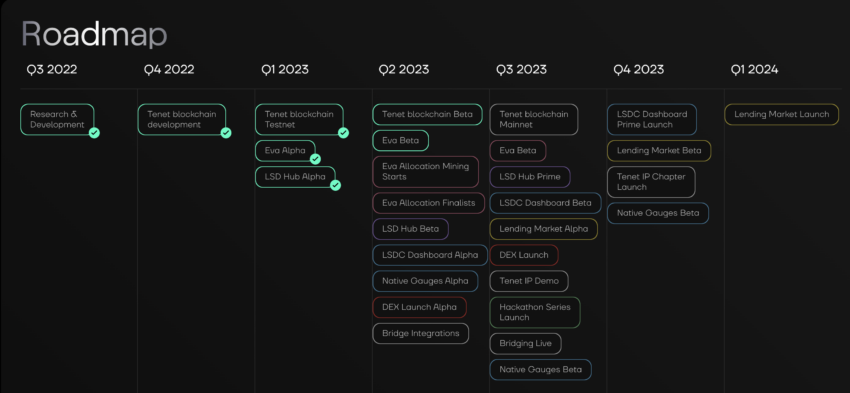Viewport: 850px width, 393px height.
Task: Open the Bridge Integrations item
Action: 421,333
